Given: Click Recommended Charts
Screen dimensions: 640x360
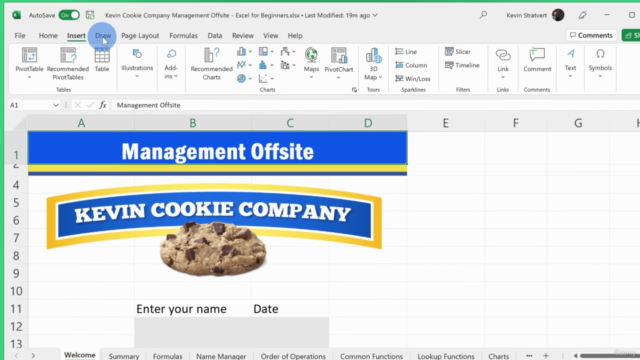Looking at the screenshot, I should tap(211, 64).
